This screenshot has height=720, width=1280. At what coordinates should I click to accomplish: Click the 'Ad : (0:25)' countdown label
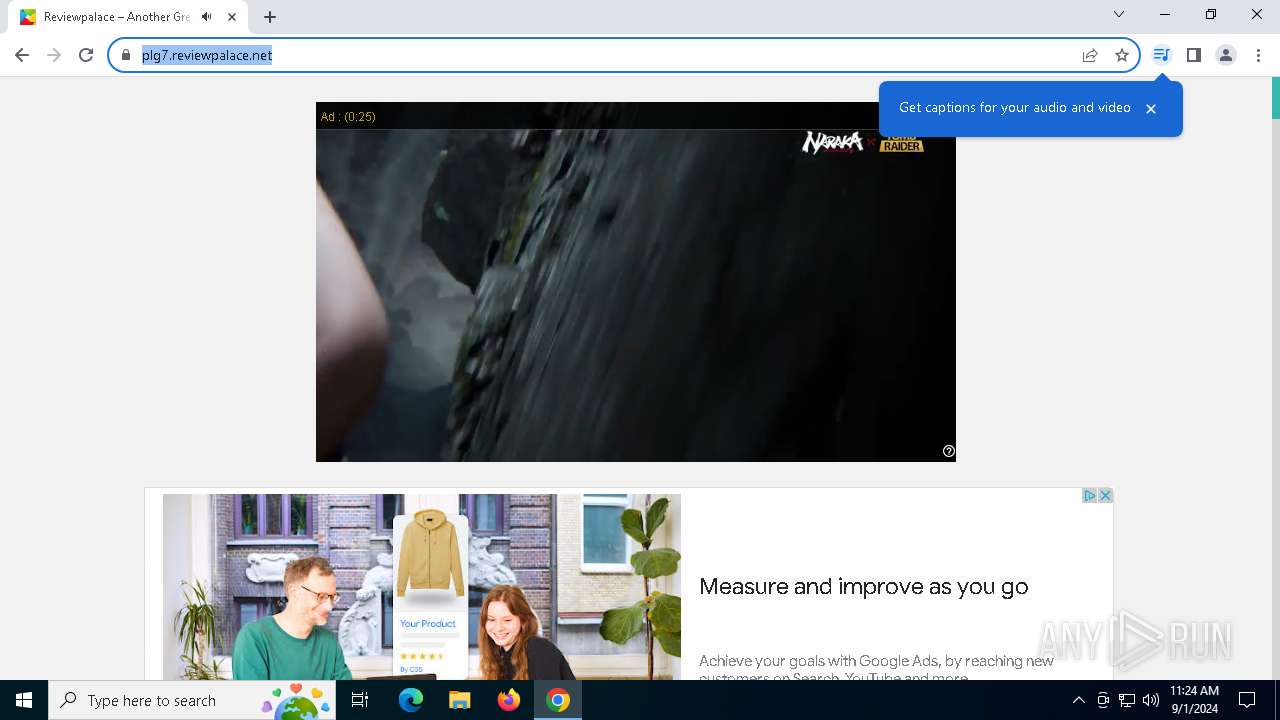[348, 117]
